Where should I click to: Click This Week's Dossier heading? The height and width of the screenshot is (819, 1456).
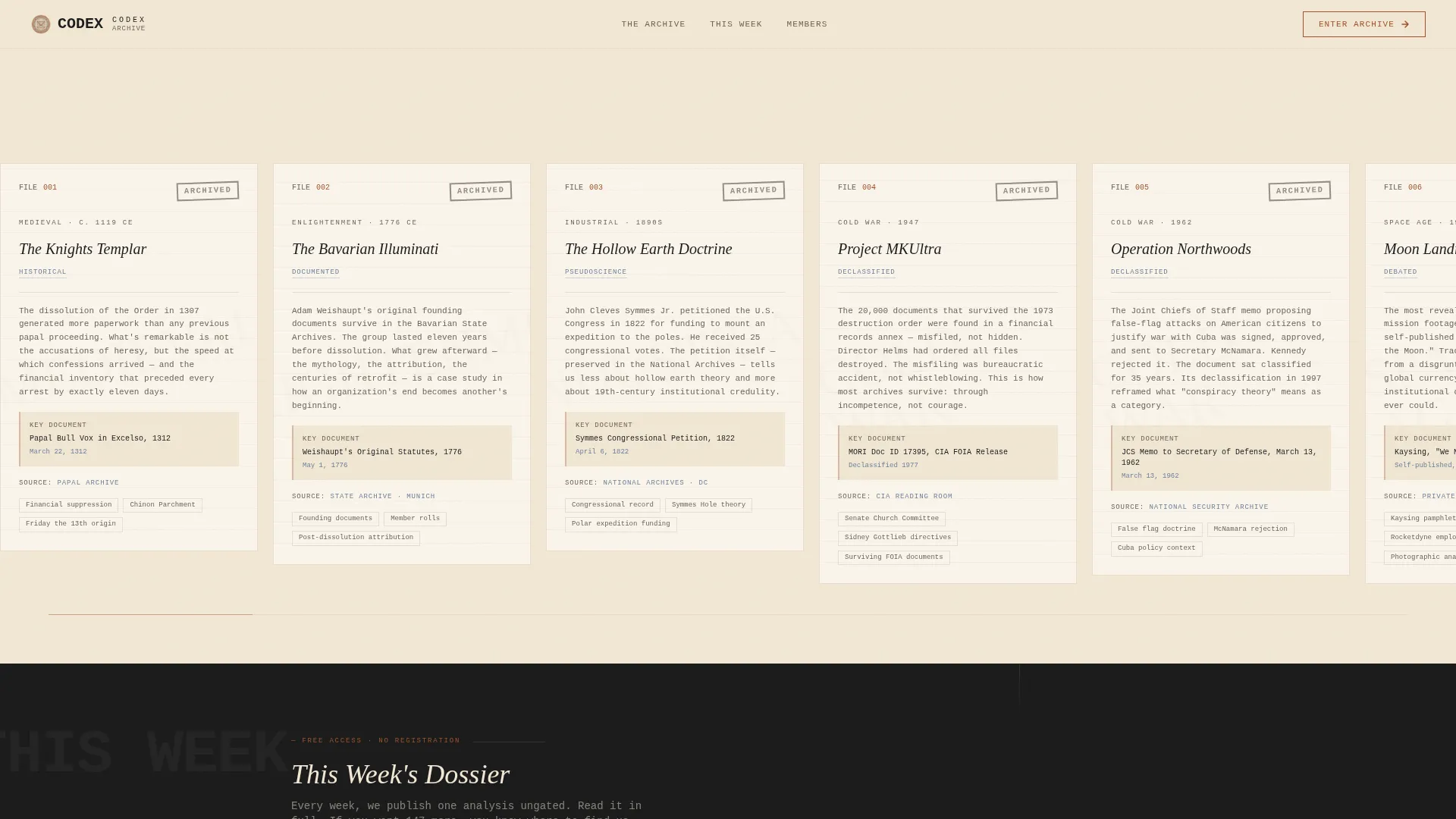[400, 774]
